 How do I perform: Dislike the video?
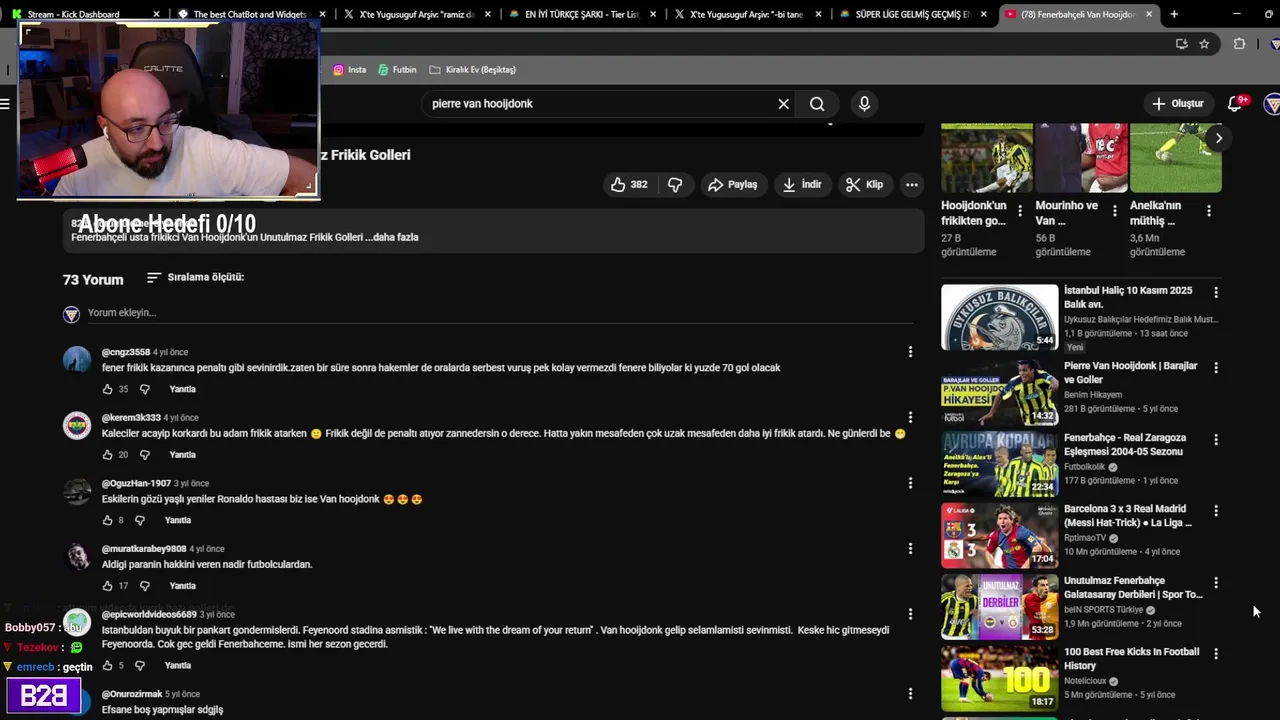(x=675, y=185)
